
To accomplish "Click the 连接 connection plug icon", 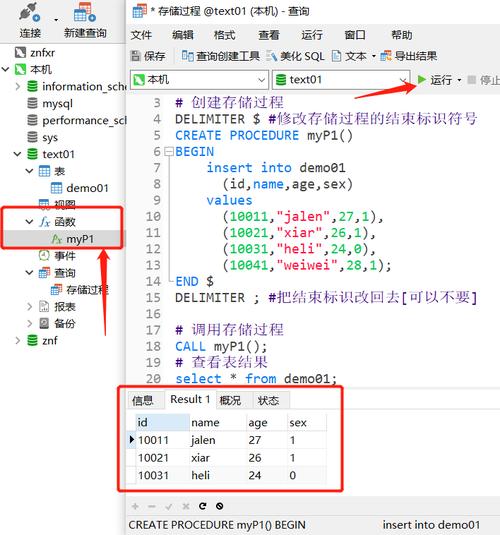I will point(29,13).
